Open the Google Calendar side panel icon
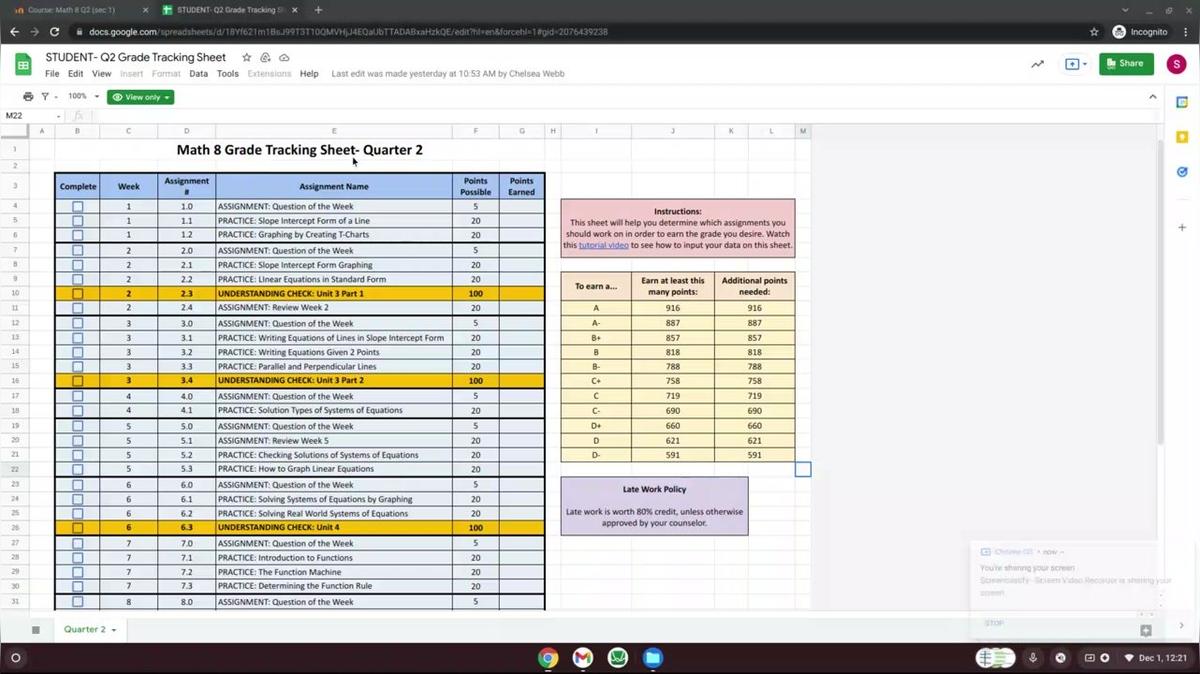 point(1182,102)
